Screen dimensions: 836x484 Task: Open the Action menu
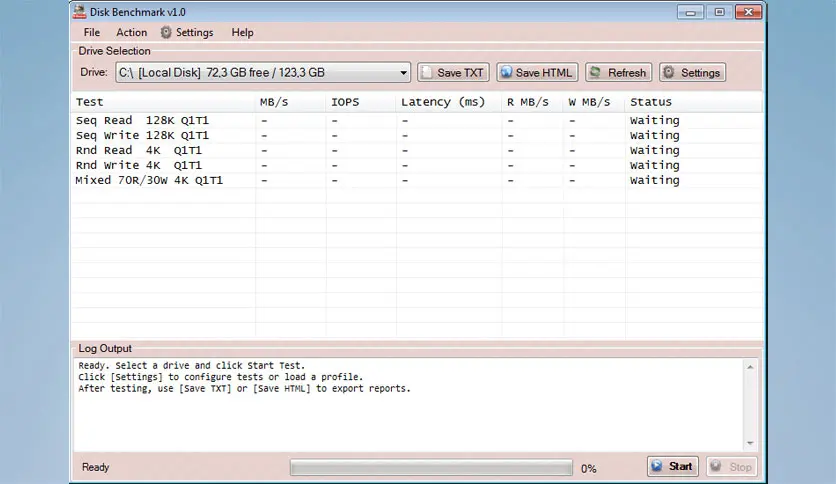pyautogui.click(x=131, y=33)
